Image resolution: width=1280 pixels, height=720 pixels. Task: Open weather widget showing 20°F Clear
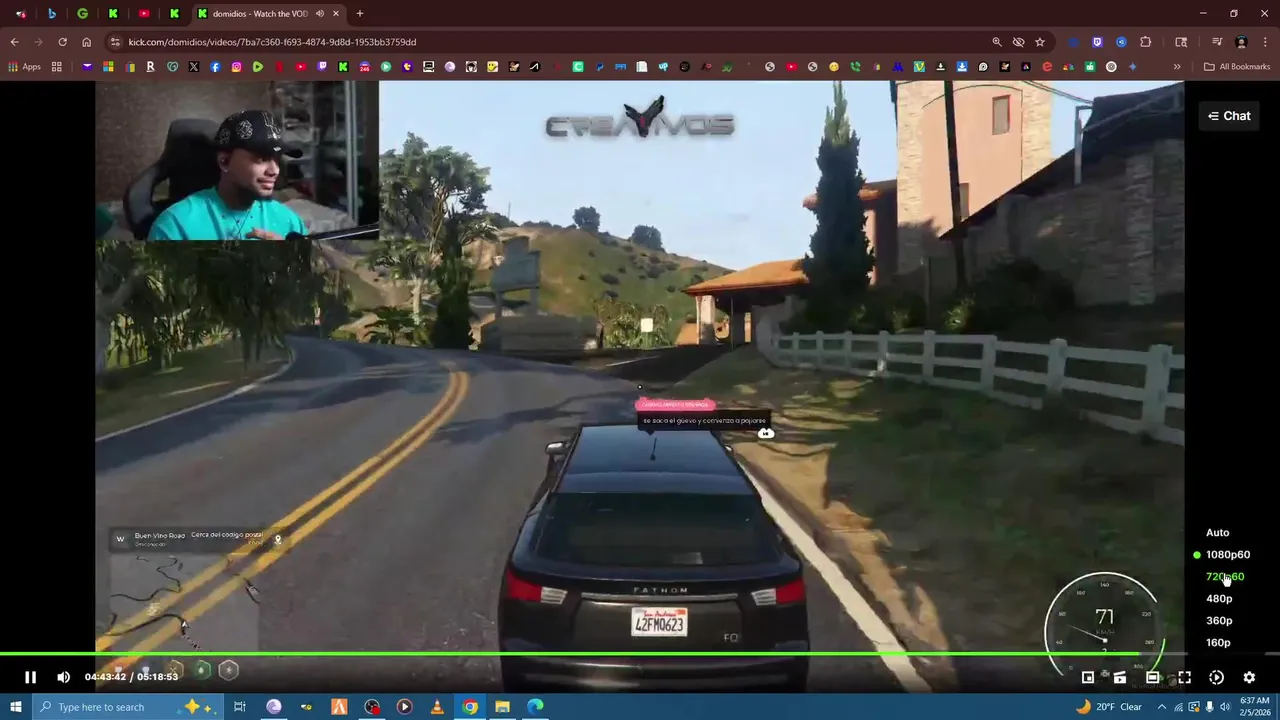(1109, 707)
